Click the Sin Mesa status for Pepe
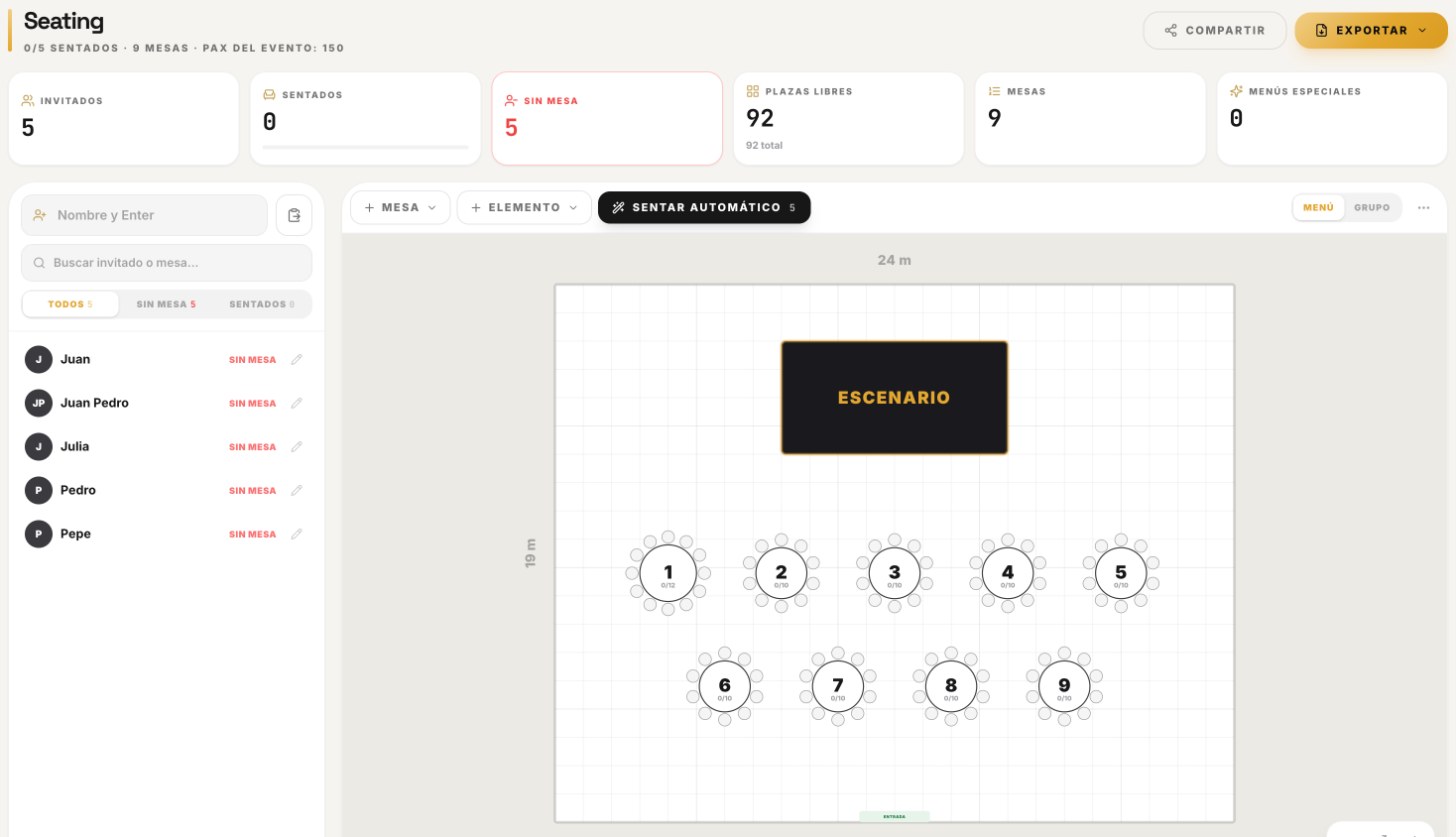The width and height of the screenshot is (1456, 837). [252, 534]
